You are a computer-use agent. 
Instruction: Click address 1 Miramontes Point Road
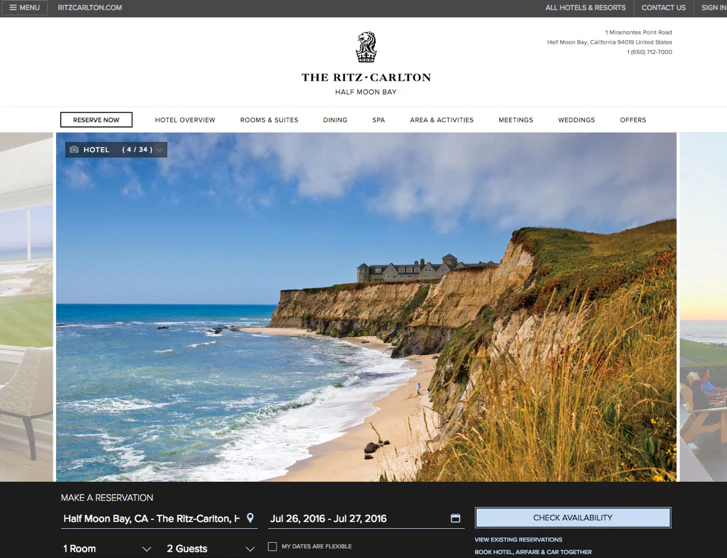tap(638, 32)
